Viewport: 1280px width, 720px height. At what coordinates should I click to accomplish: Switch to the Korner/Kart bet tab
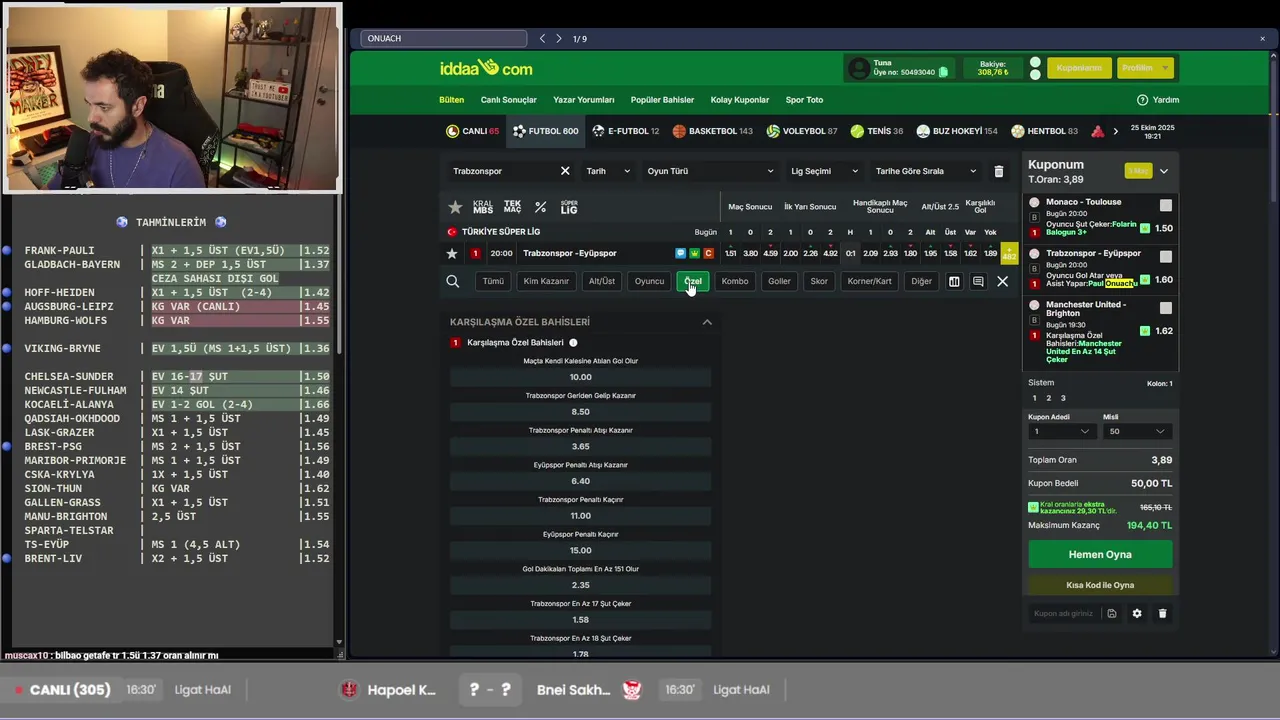[869, 282]
